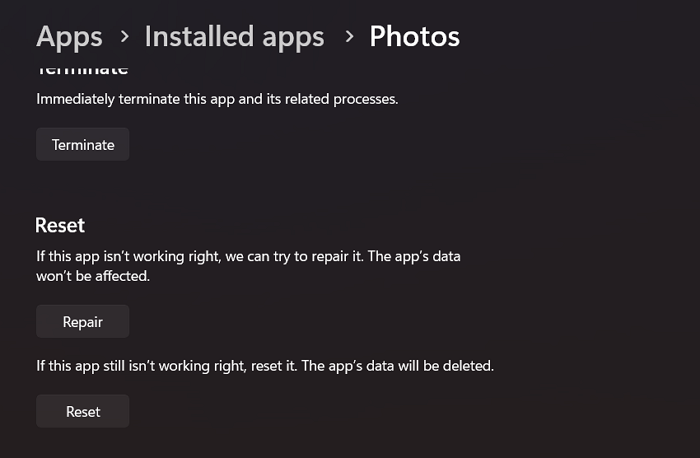Click chevron between Apps and Installed apps
This screenshot has height=458, width=700.
click(124, 37)
